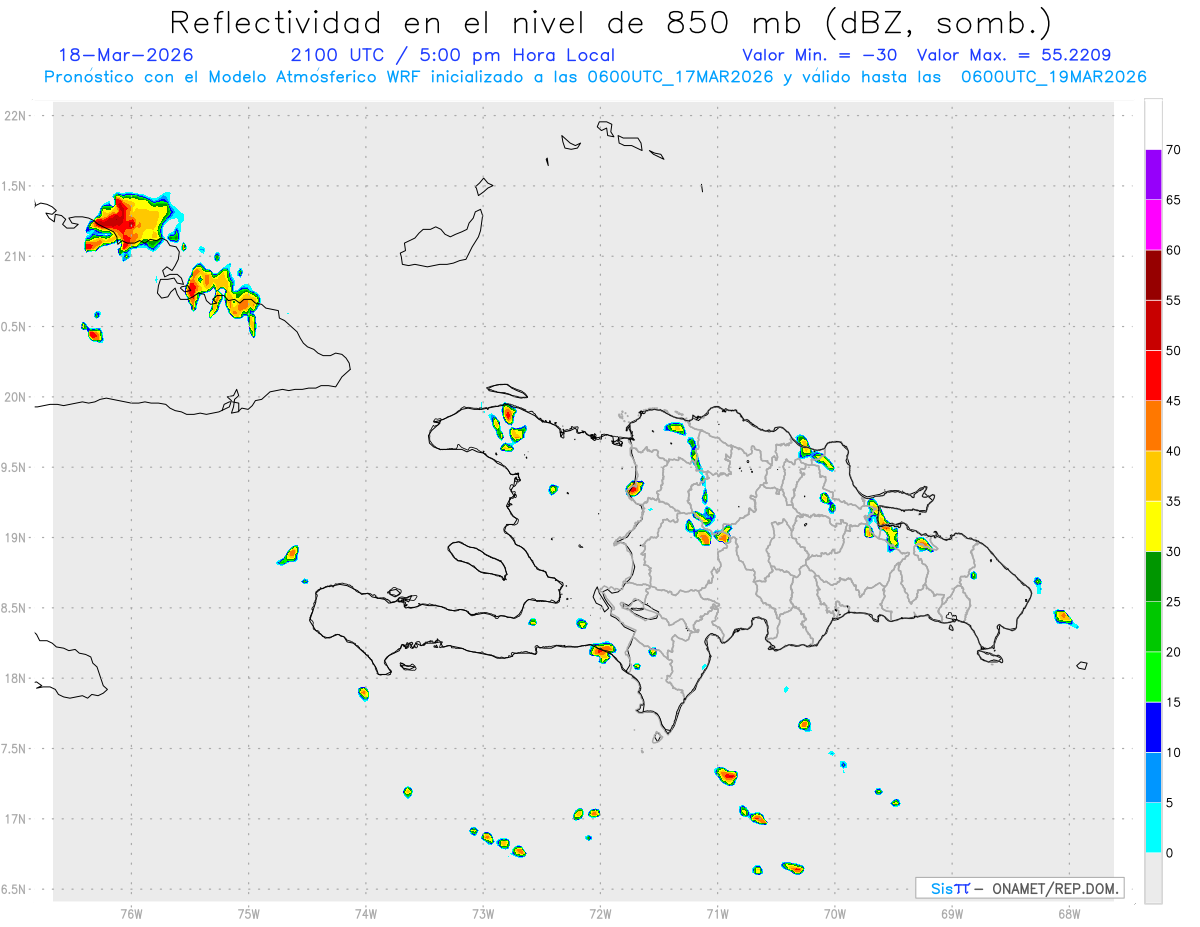1200x927 pixels.
Task: Click the '70' value on the colorbar
Action: (x=1173, y=150)
